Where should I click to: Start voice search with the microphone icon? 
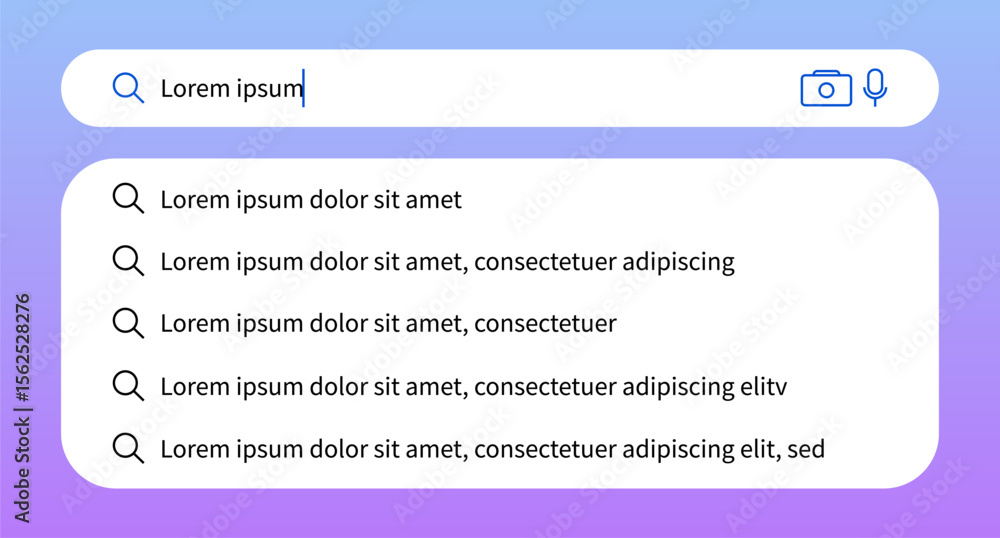coord(875,87)
